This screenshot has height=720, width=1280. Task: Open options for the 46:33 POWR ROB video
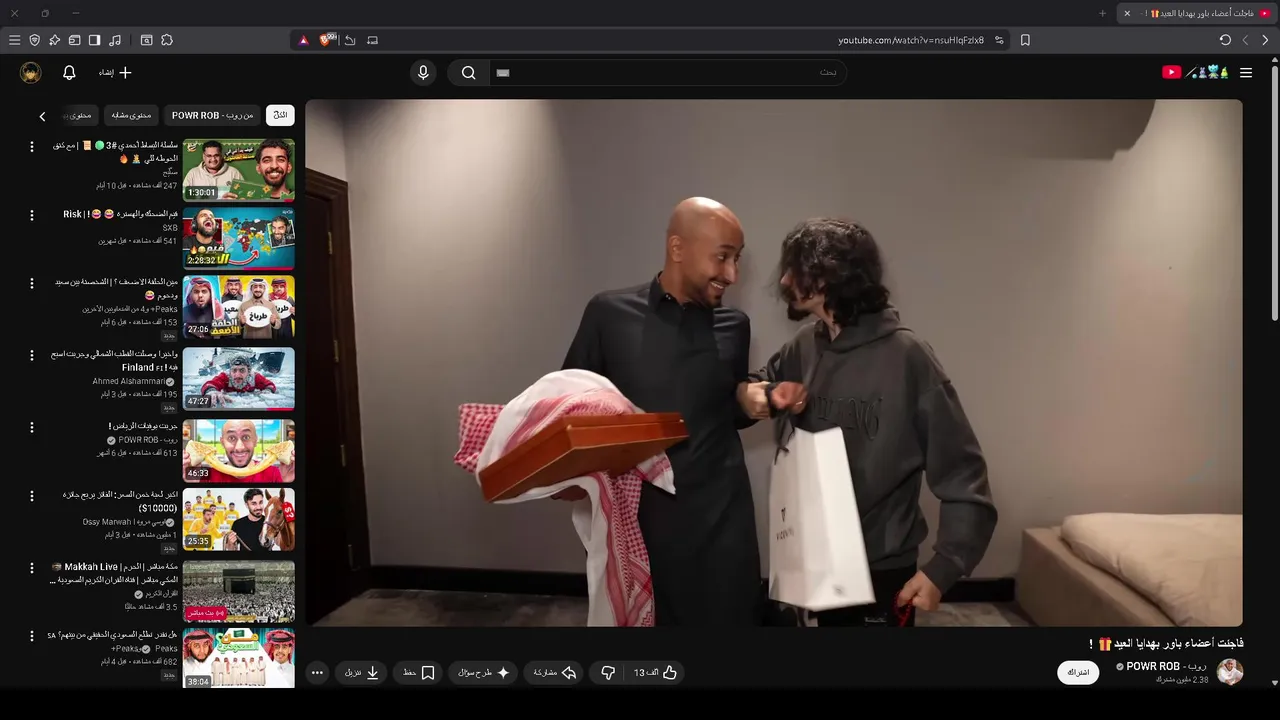pyautogui.click(x=31, y=427)
